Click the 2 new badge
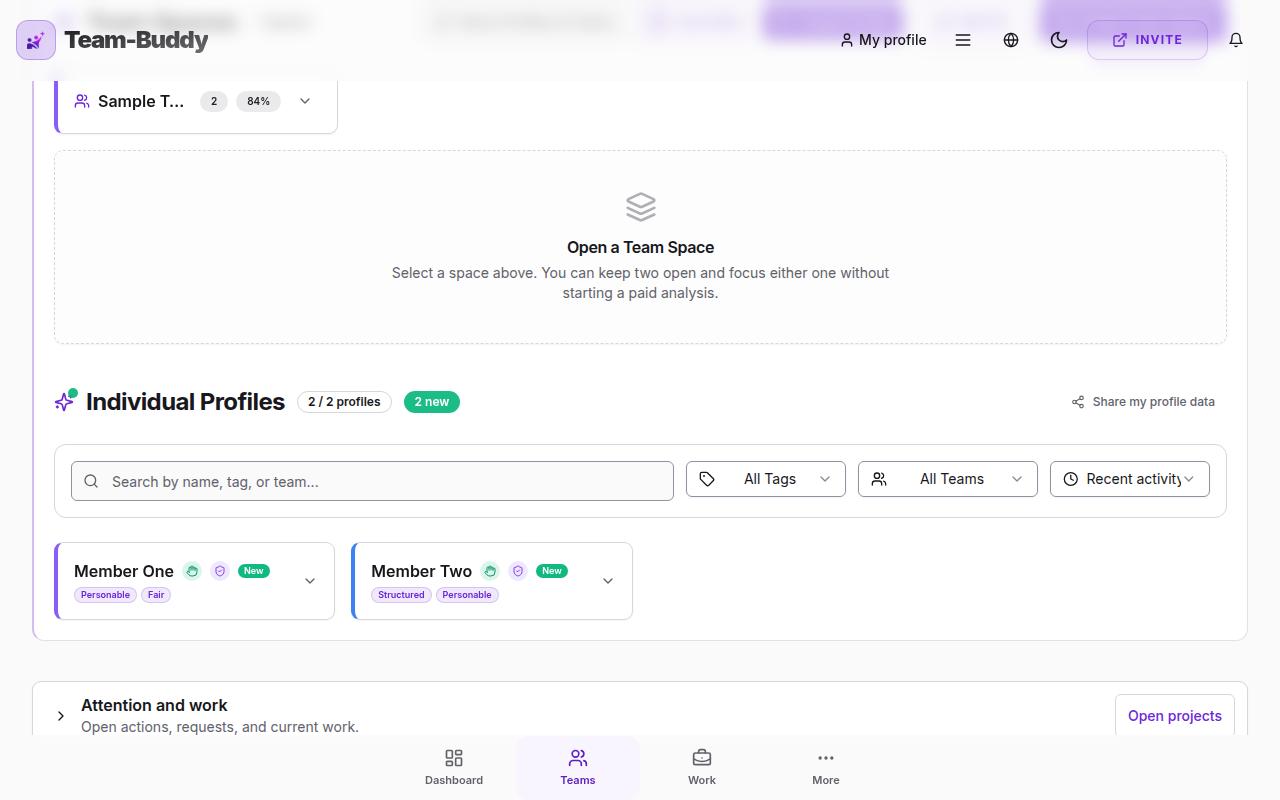This screenshot has height=800, width=1280. 432,402
